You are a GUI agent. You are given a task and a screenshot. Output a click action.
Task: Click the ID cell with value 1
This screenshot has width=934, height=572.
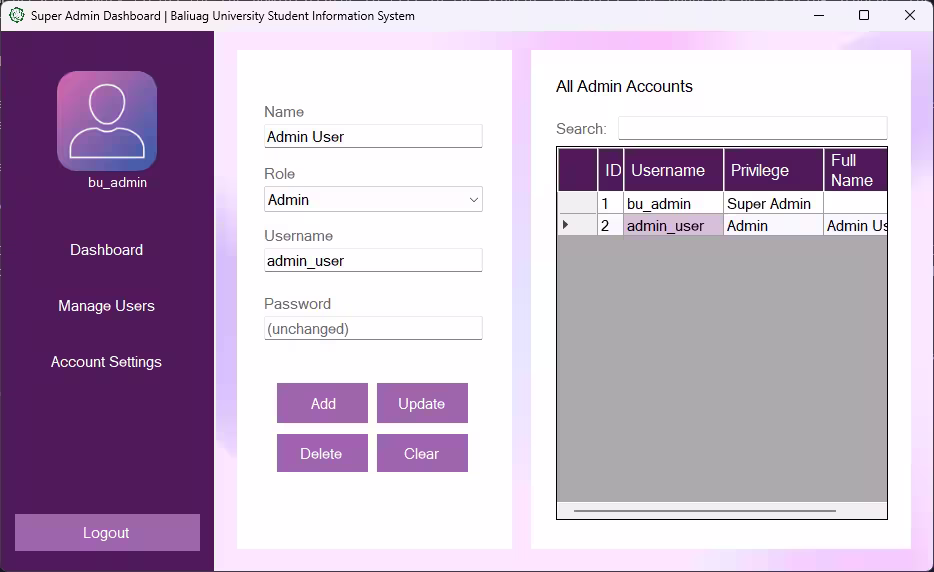(611, 203)
